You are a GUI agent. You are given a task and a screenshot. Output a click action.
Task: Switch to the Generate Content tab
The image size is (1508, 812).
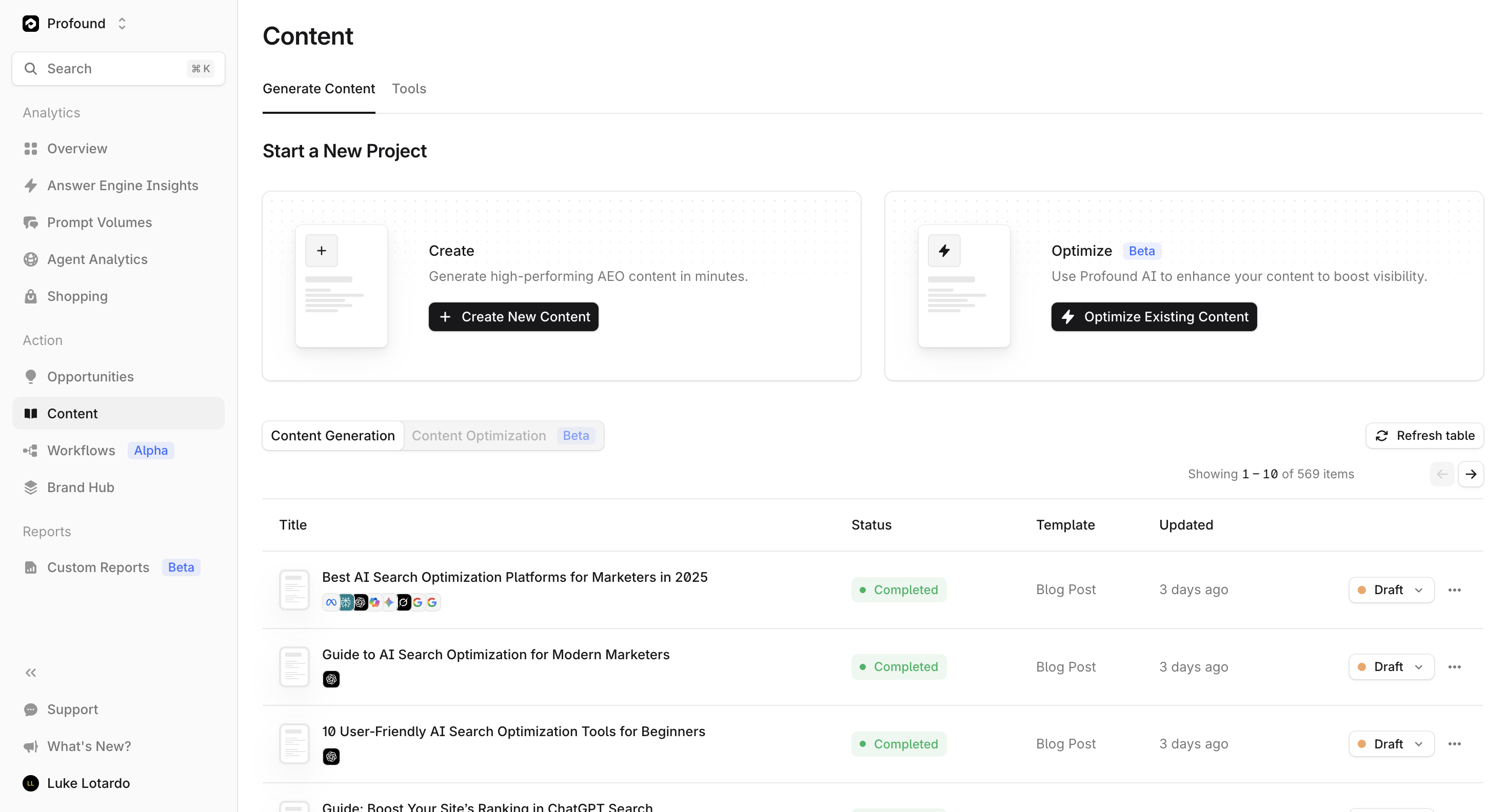coord(319,88)
